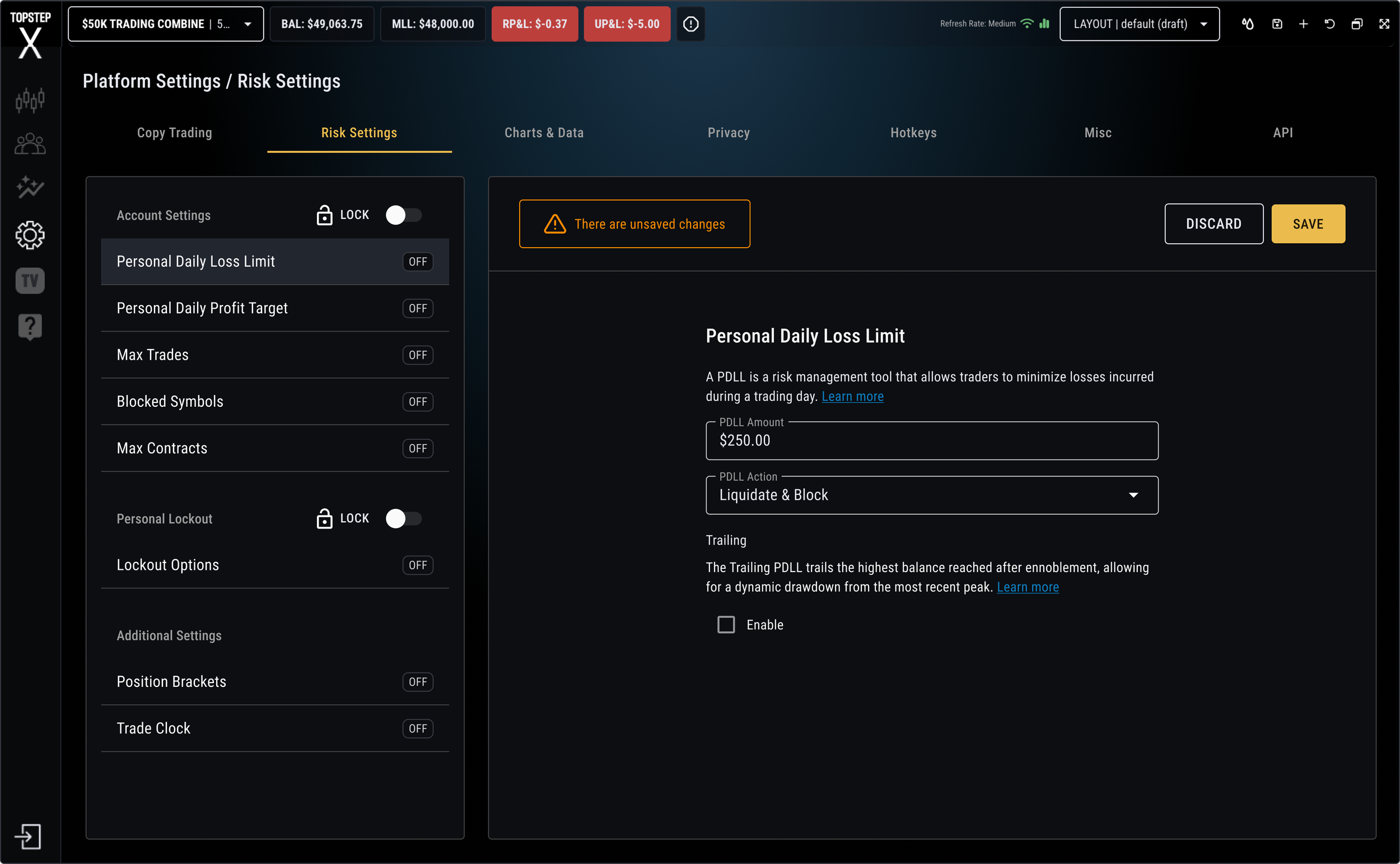Click the TopstepX logo

(30, 34)
